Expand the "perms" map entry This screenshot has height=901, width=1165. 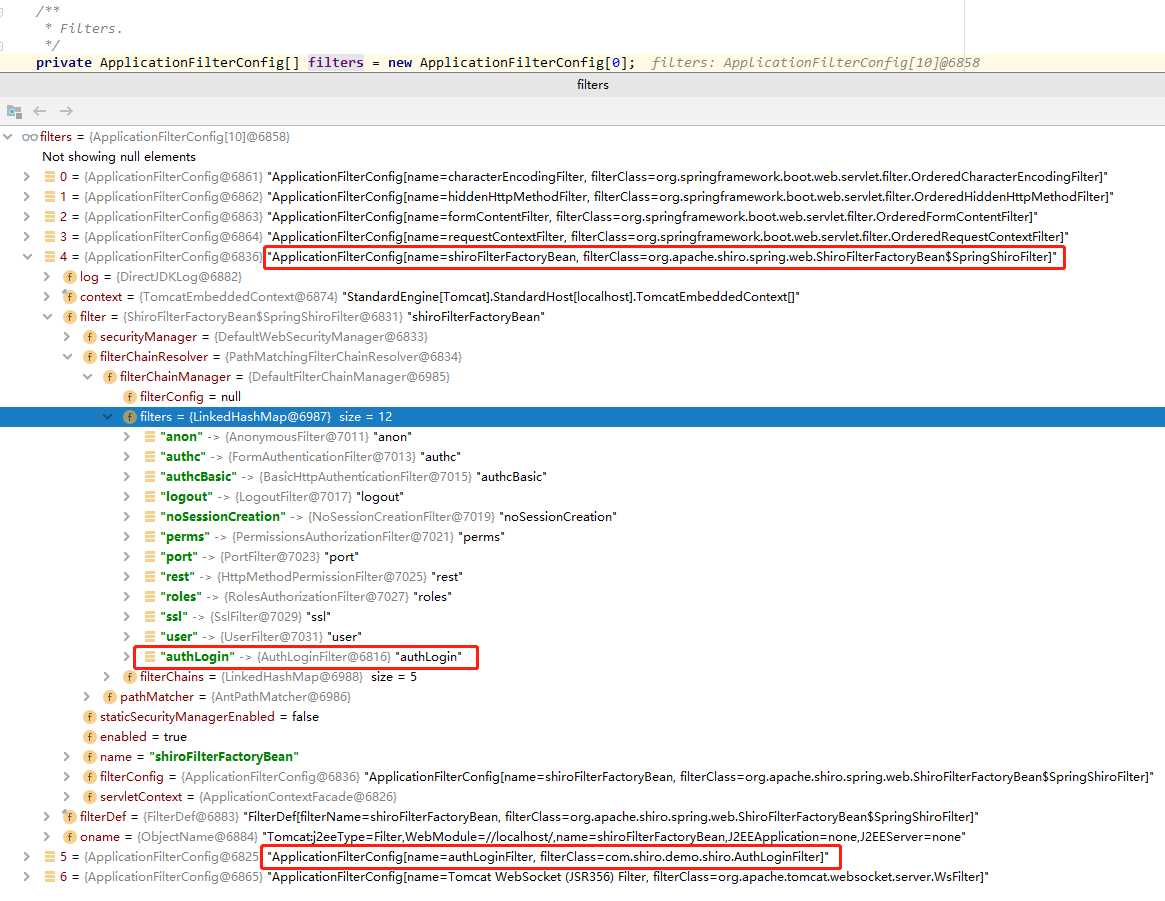tap(127, 537)
